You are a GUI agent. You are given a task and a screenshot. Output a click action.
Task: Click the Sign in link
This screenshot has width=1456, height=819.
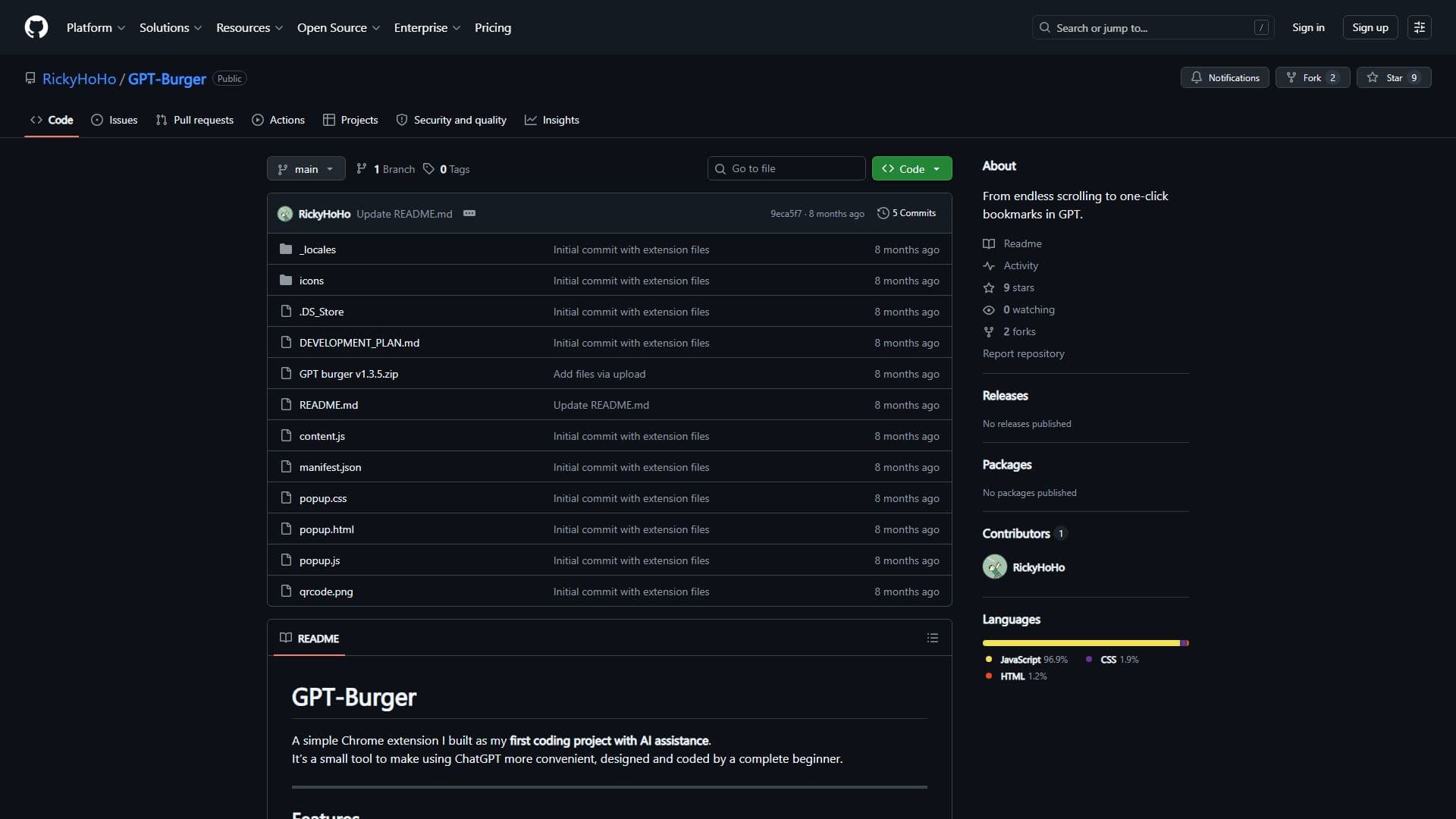1308,27
